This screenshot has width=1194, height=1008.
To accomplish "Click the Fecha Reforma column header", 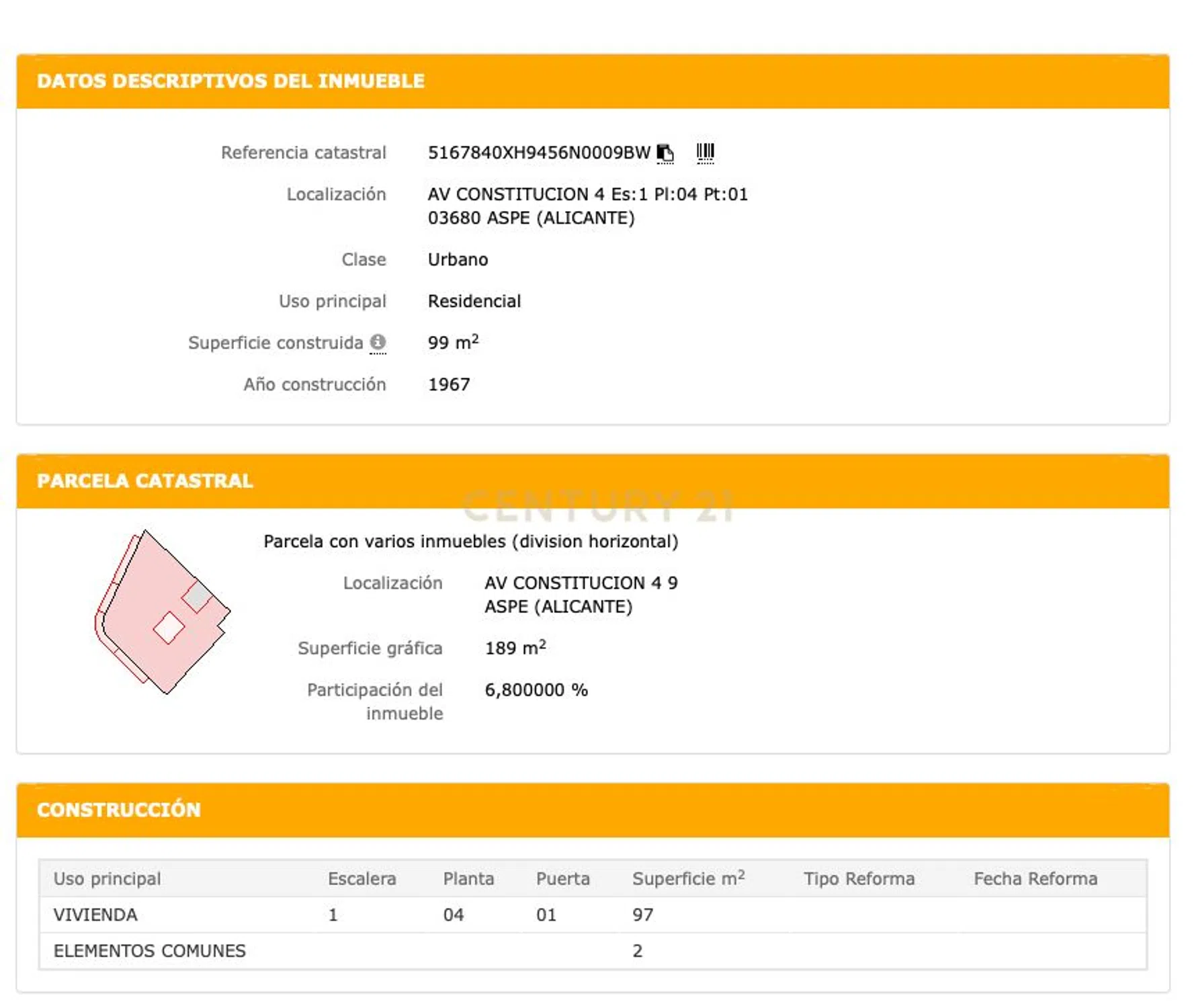I will click(1035, 879).
